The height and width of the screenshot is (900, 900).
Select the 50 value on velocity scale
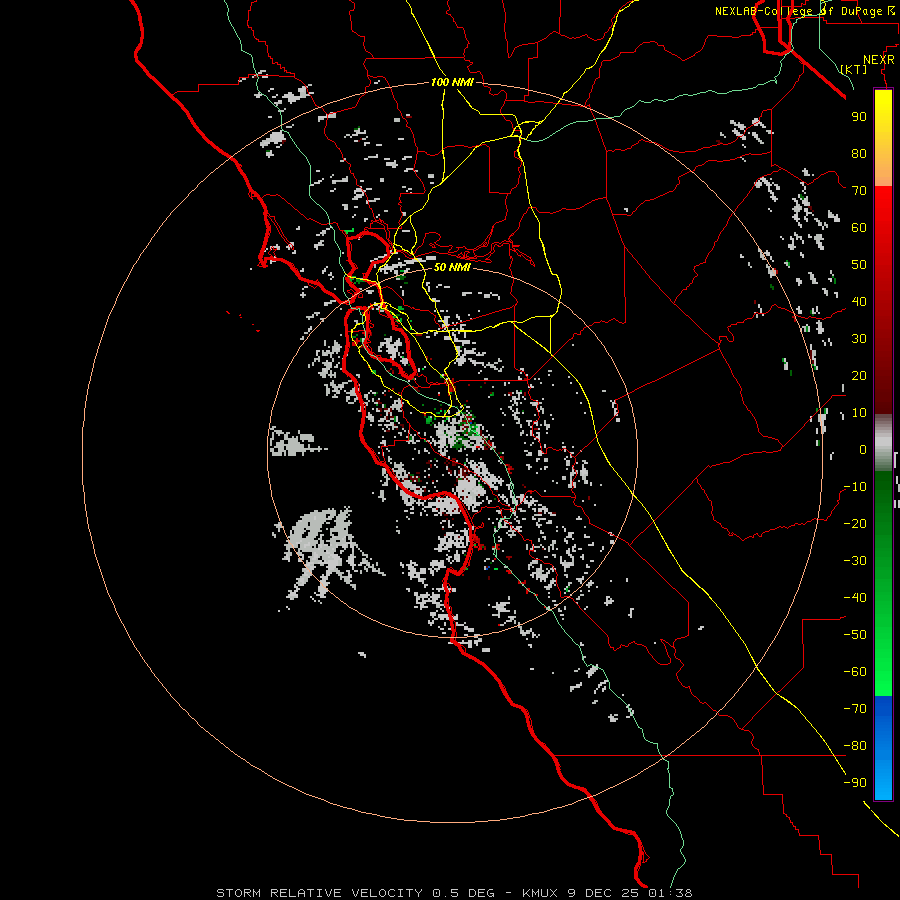point(859,265)
